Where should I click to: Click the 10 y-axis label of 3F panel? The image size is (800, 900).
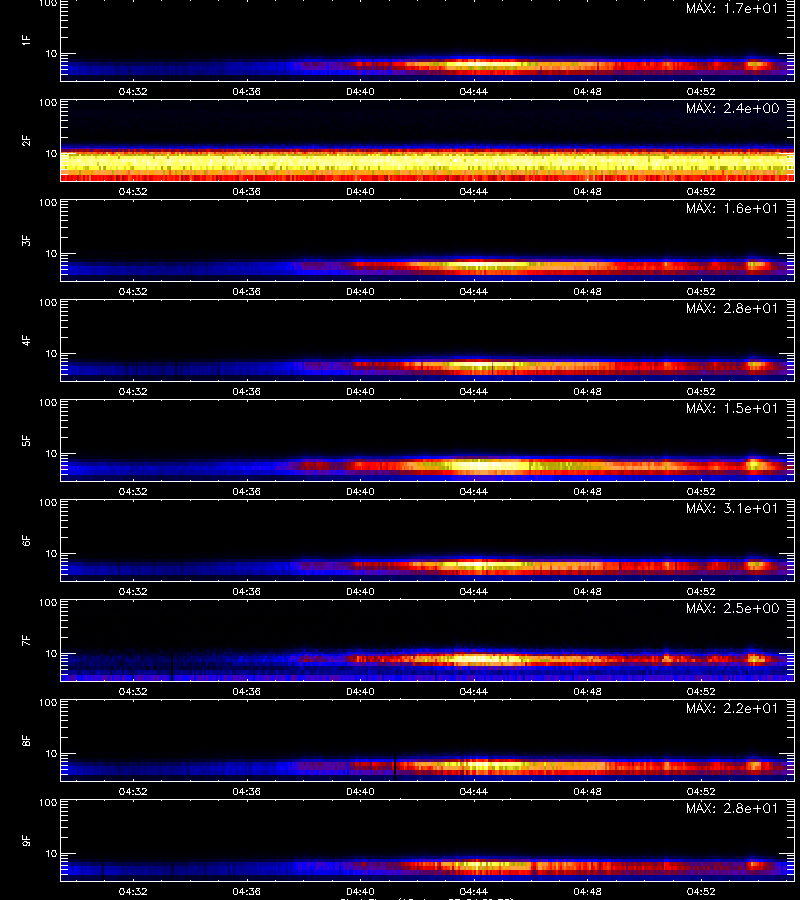[51, 254]
